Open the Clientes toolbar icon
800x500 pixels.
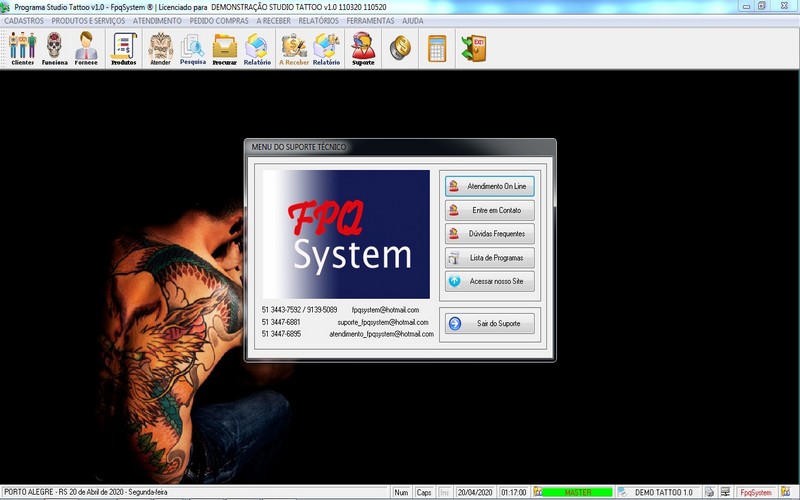coord(22,48)
